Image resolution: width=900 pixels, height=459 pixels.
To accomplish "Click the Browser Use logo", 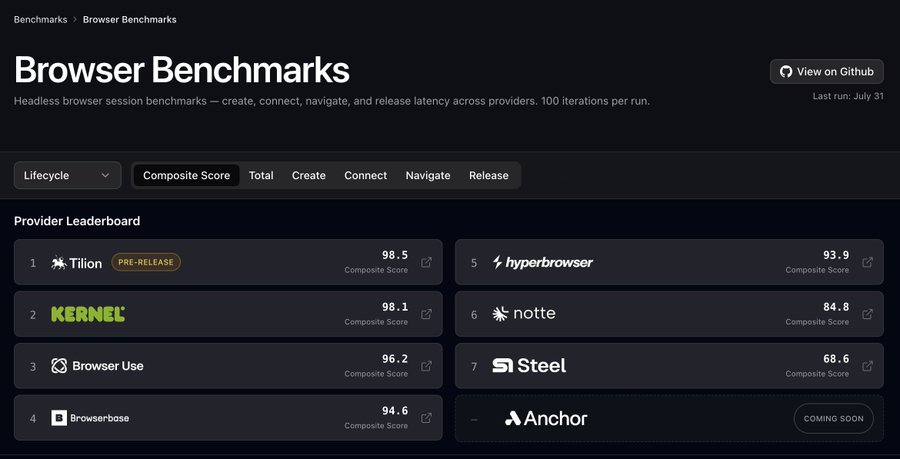I will tap(97, 366).
